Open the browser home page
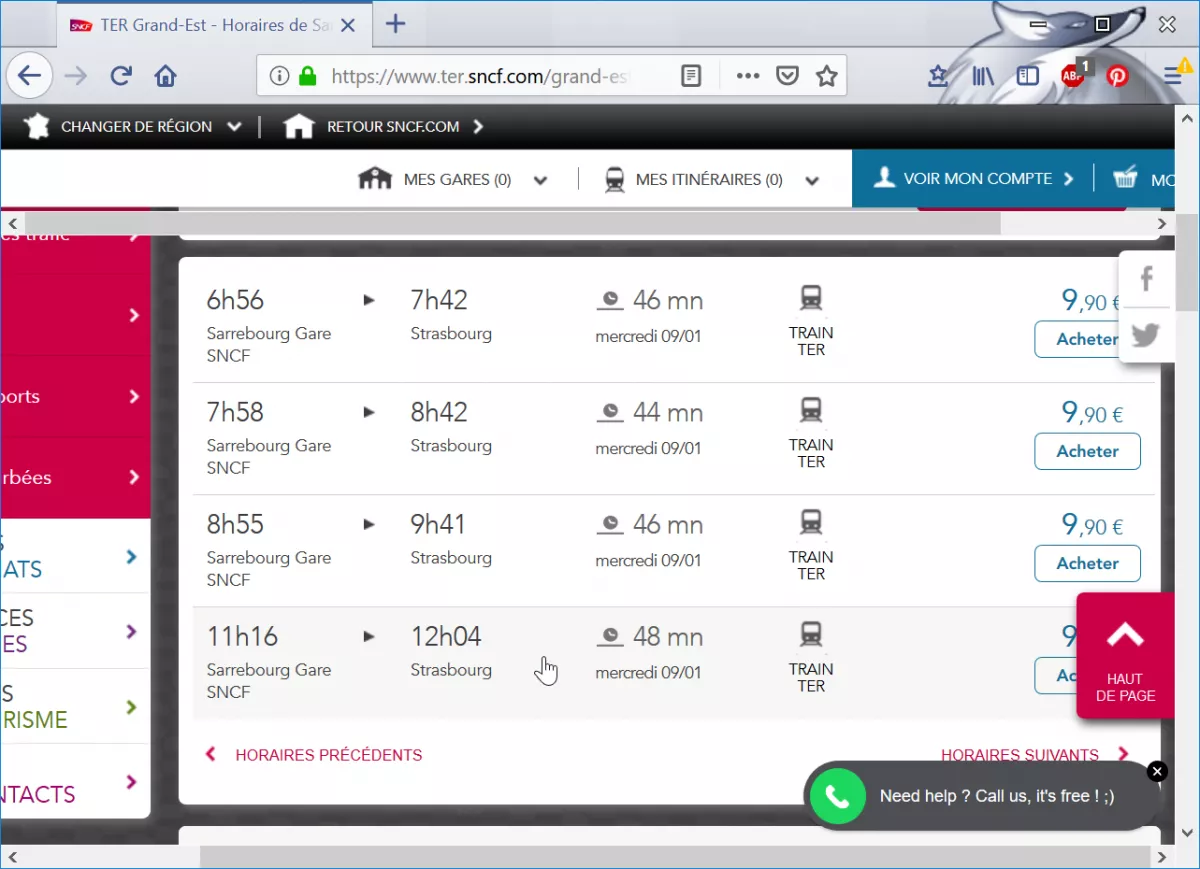Image resolution: width=1200 pixels, height=869 pixels. (166, 76)
